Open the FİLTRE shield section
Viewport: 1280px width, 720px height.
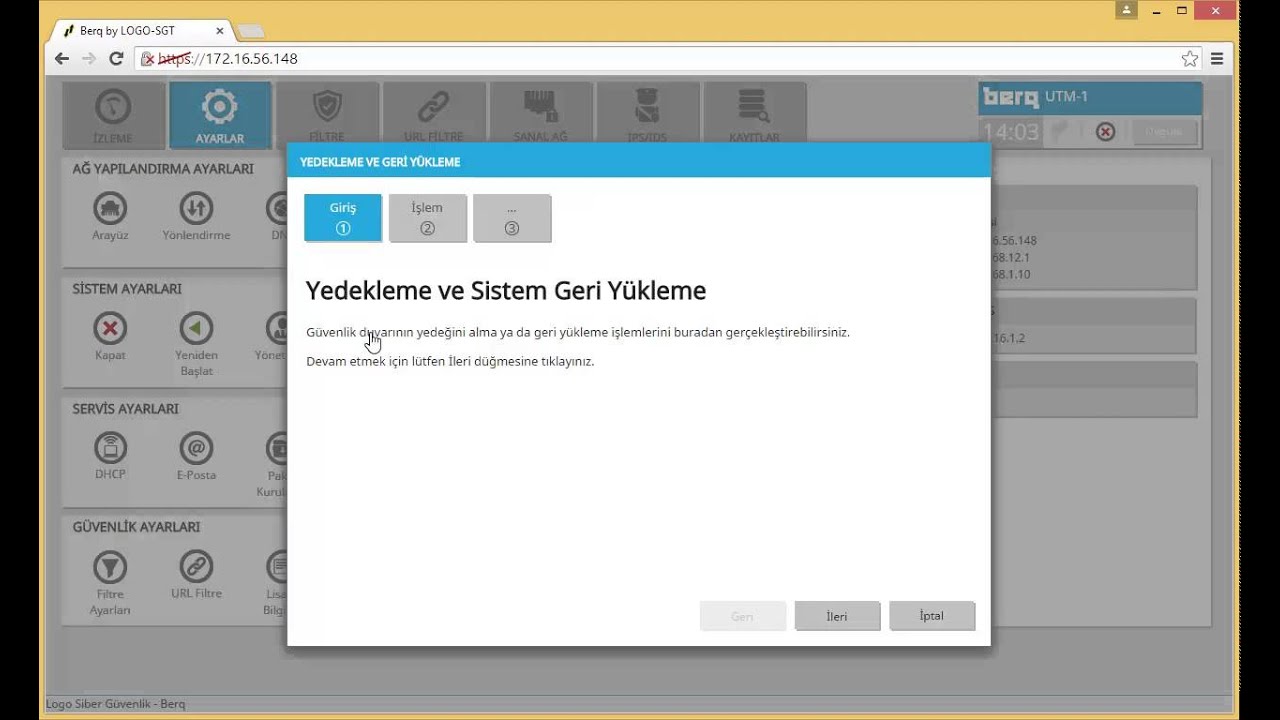coord(327,115)
